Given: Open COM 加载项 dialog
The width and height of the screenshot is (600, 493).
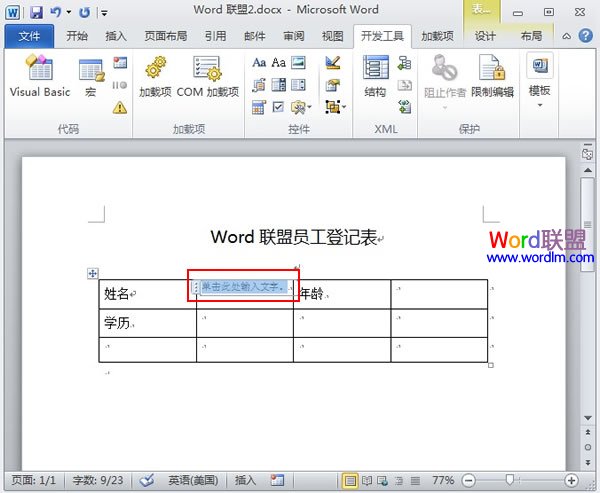Looking at the screenshot, I should (207, 77).
